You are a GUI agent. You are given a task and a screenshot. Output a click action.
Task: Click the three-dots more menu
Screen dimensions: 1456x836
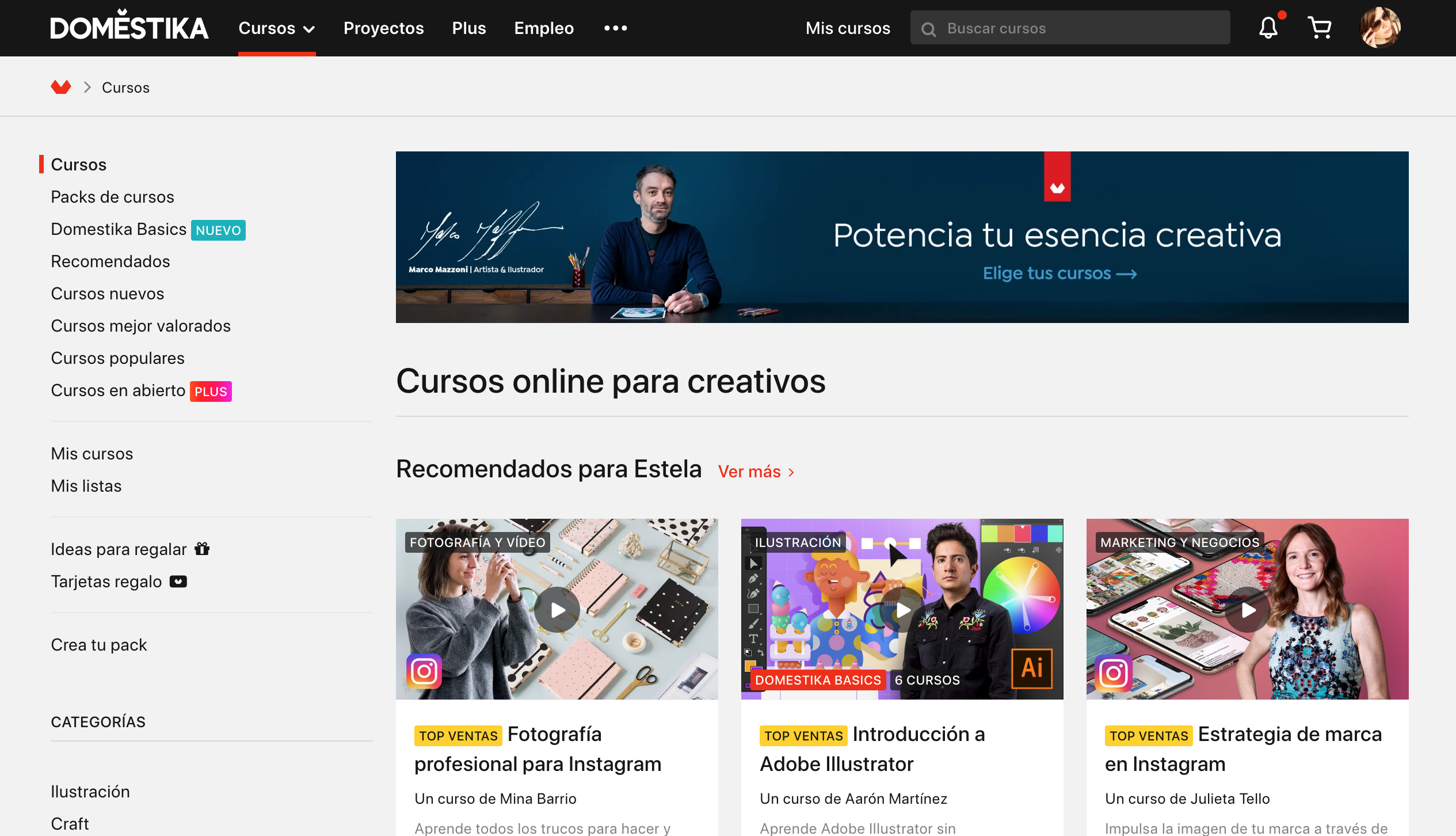615,28
